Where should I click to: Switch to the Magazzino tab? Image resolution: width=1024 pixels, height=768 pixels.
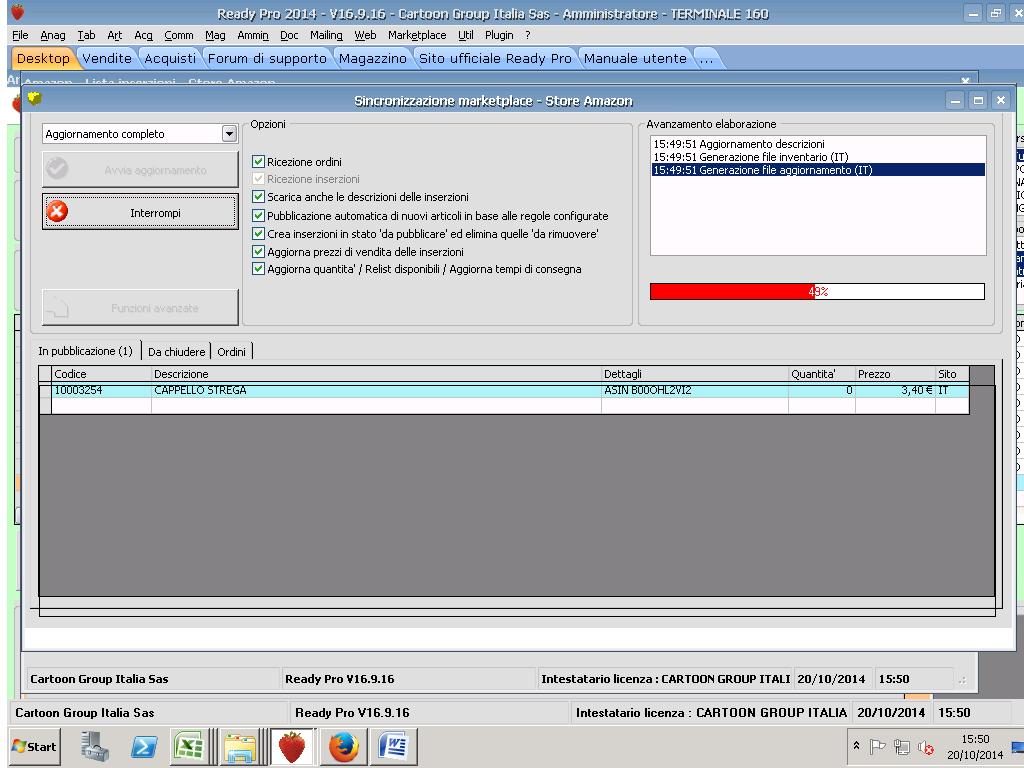[373, 59]
